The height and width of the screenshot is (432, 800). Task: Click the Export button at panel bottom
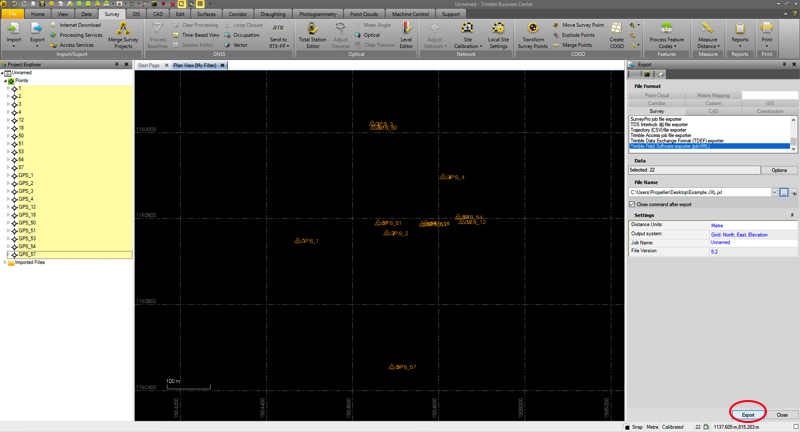(747, 415)
